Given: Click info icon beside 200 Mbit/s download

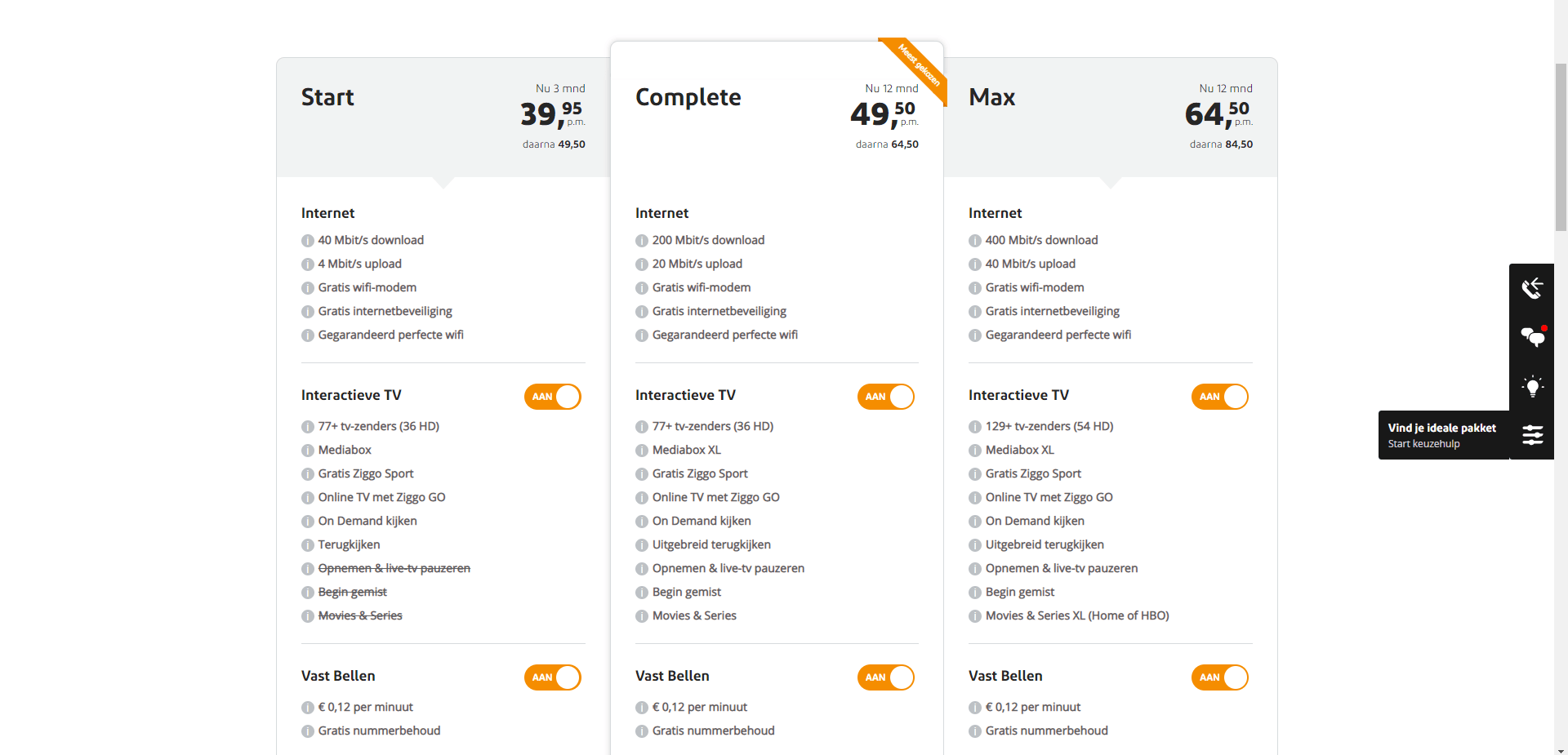Looking at the screenshot, I should 642,241.
